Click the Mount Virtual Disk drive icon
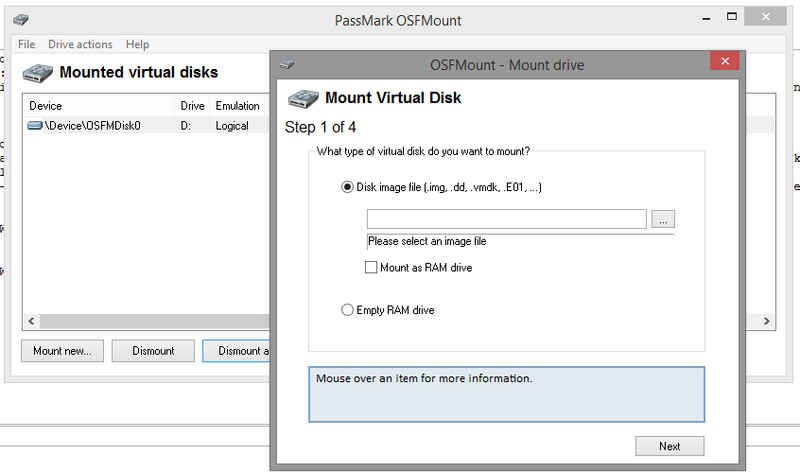This screenshot has width=800, height=472. pos(303,98)
